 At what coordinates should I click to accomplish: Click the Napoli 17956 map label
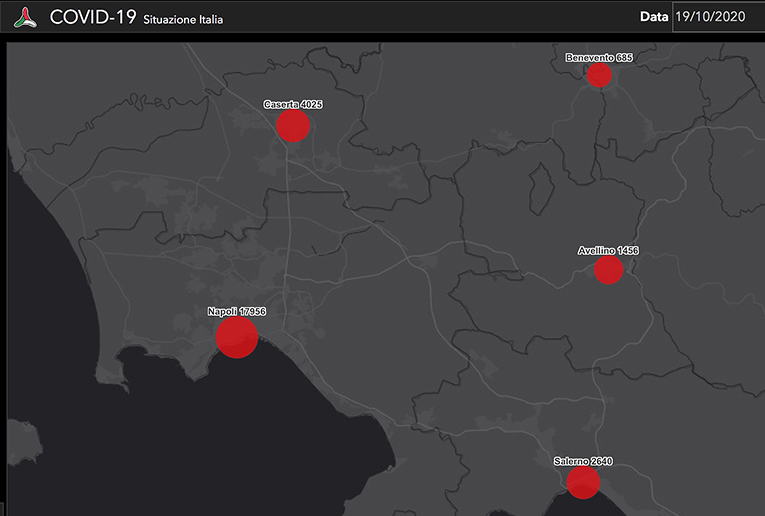[x=237, y=311]
